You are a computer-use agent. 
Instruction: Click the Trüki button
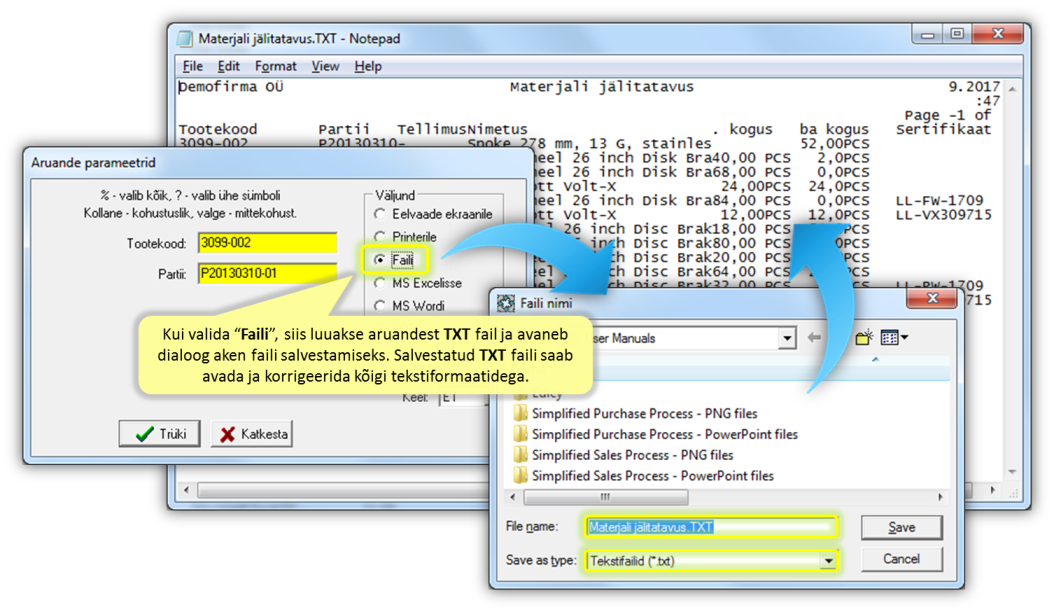pyautogui.click(x=159, y=434)
